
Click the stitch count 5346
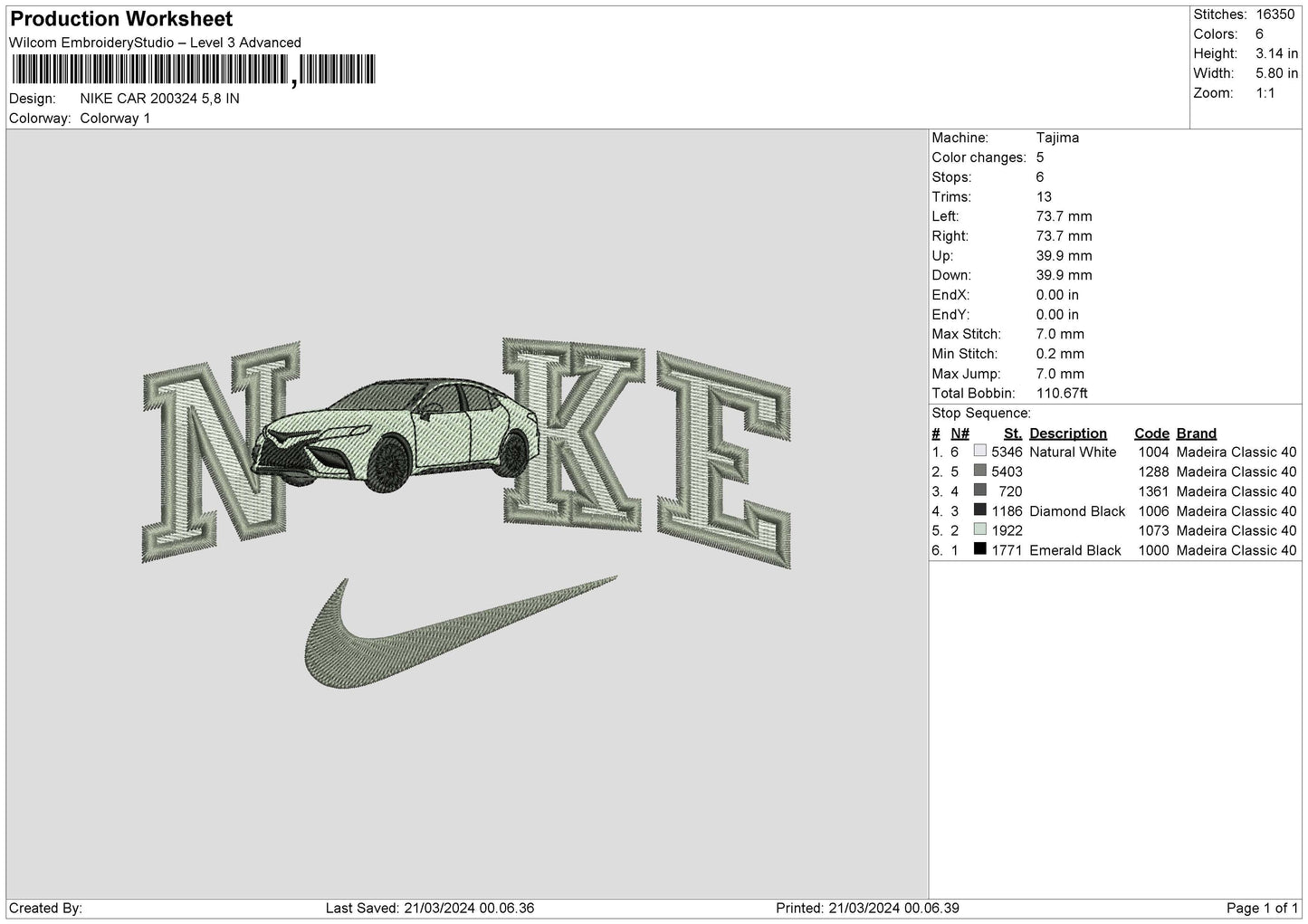click(x=1007, y=452)
